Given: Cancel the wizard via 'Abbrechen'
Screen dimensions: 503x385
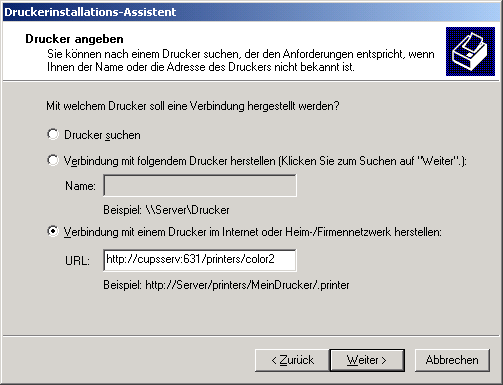Looking at the screenshot, I should pos(452,360).
